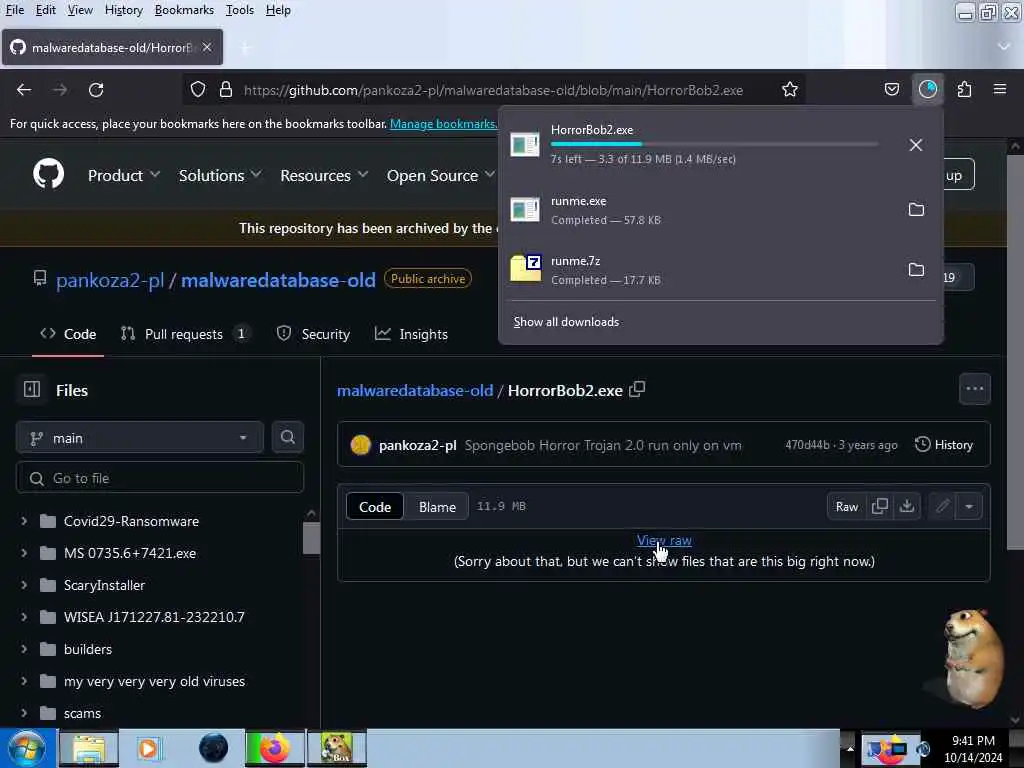The height and width of the screenshot is (768, 1024).
Task: Open the file search magnifier button
Action: (x=287, y=438)
